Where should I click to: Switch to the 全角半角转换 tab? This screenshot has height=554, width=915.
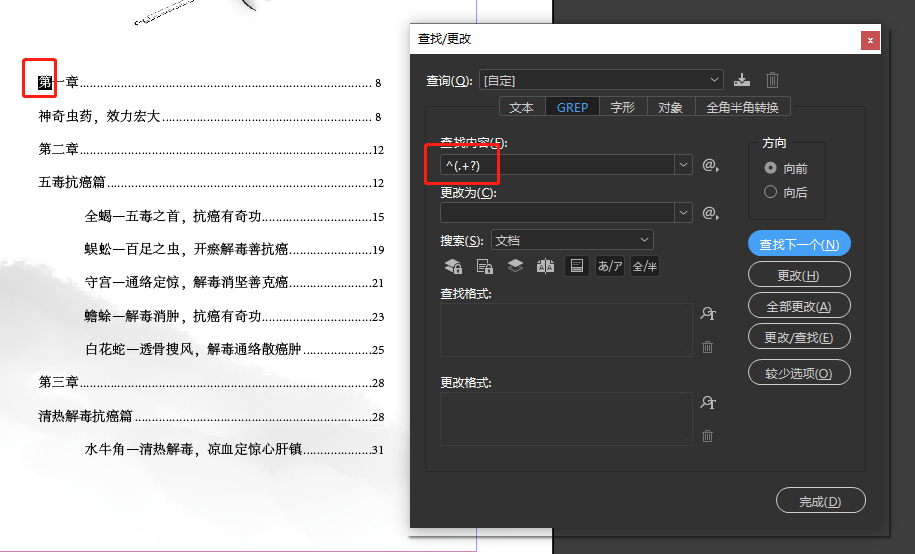[x=742, y=107]
